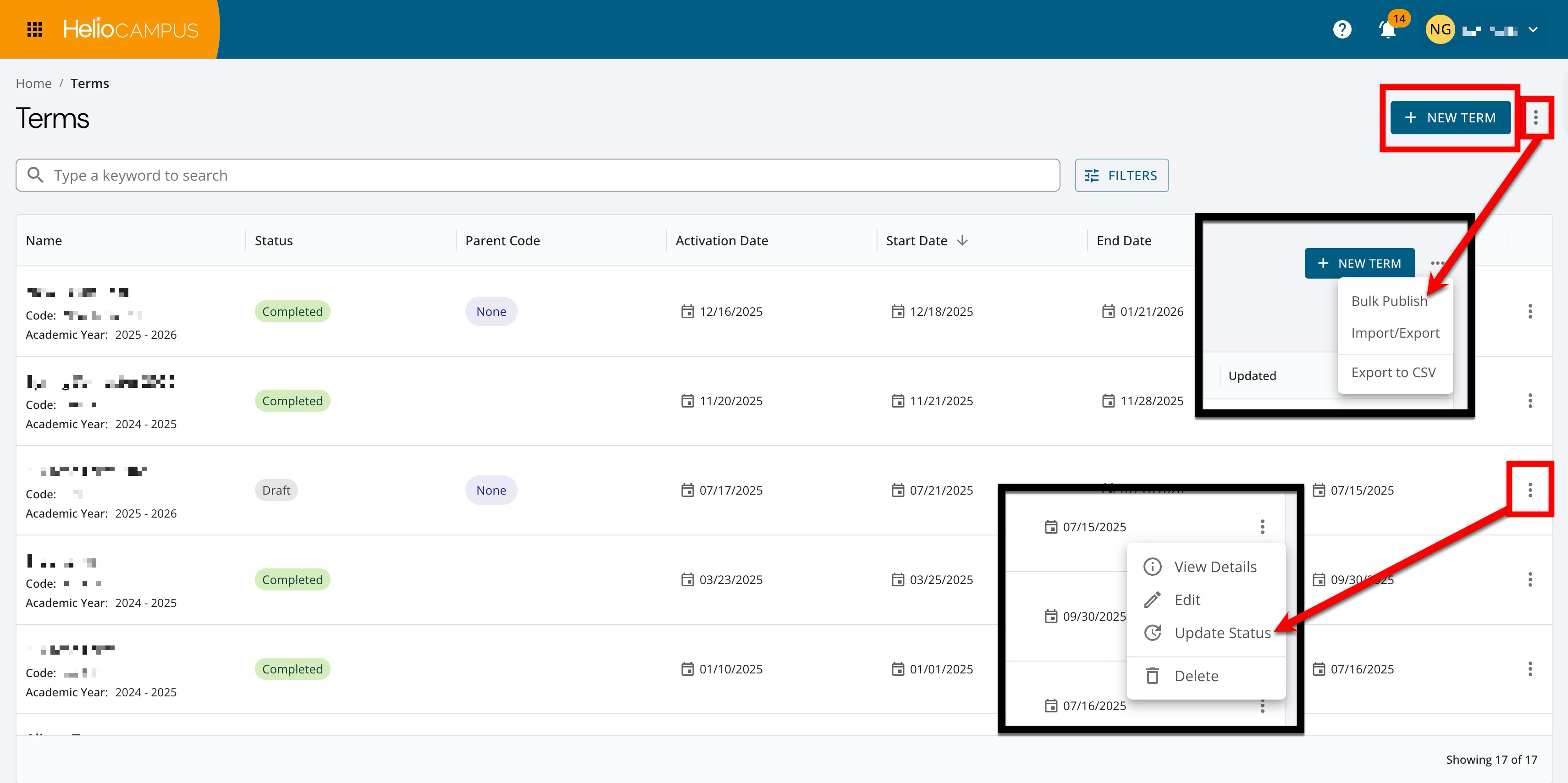Select Export to CSV option
Image resolution: width=1568 pixels, height=783 pixels.
click(1394, 372)
